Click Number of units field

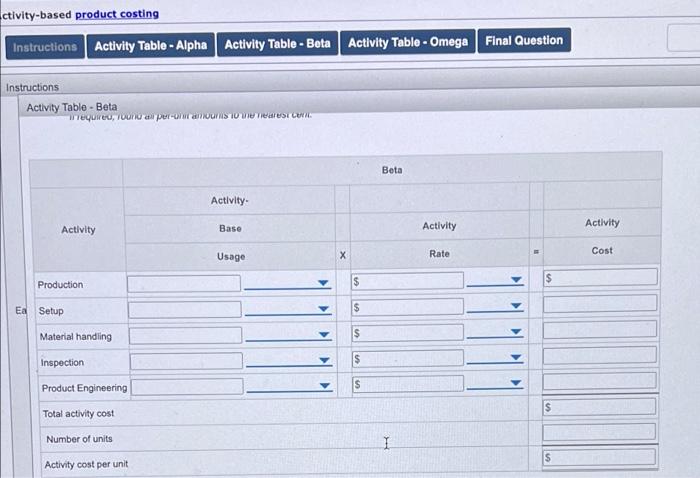(599, 432)
